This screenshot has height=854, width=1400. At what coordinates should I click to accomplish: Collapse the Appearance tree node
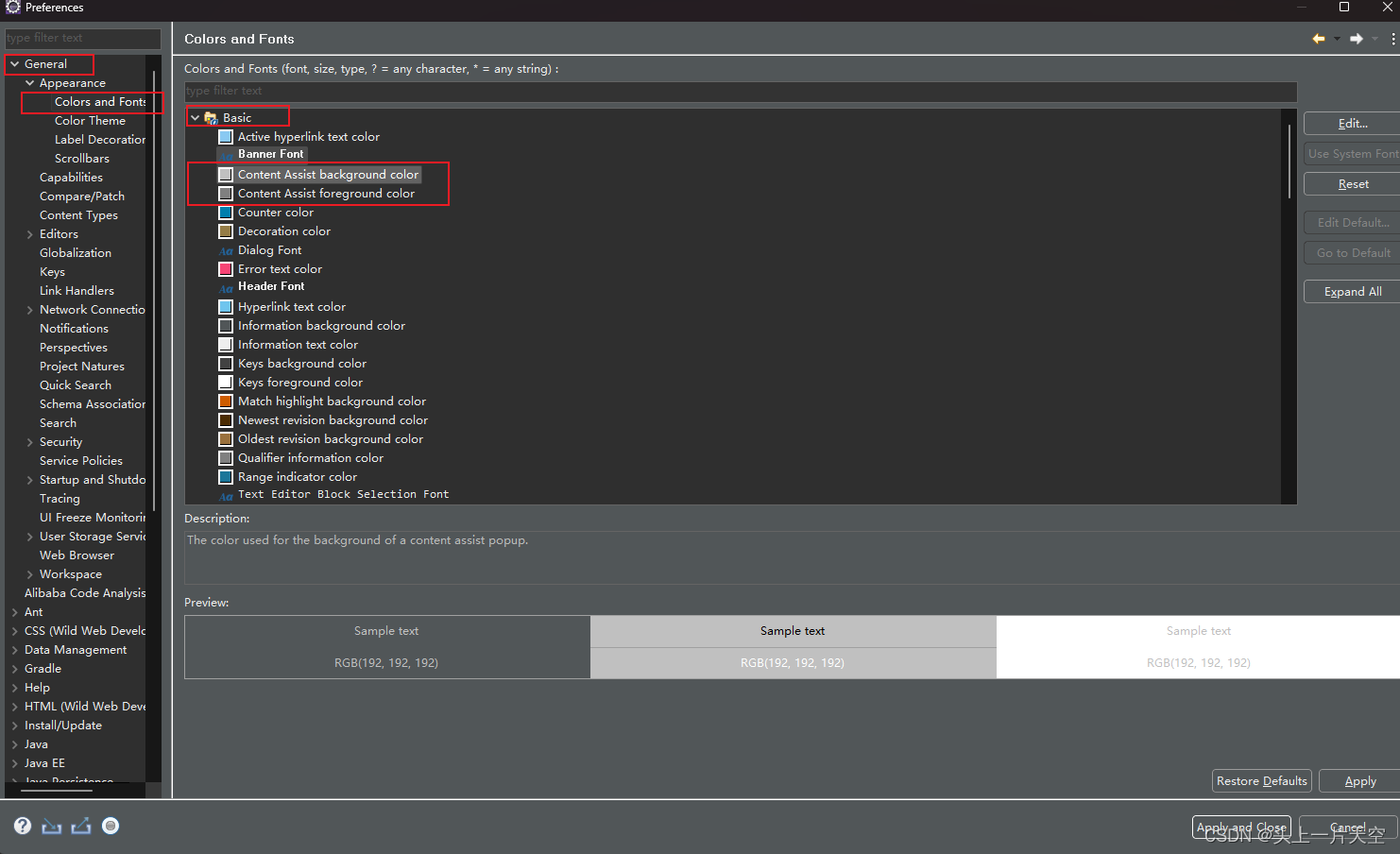point(30,83)
